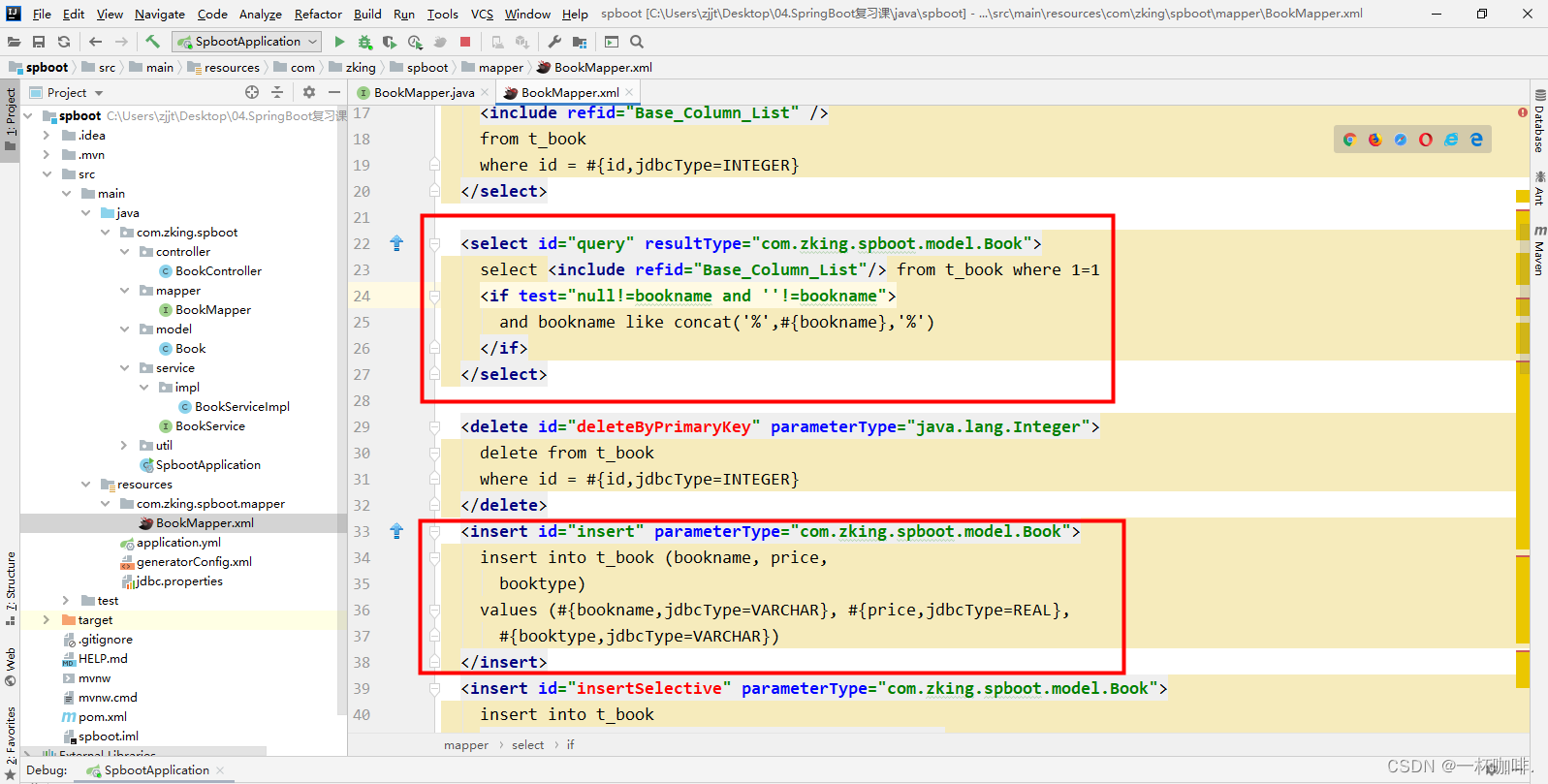Preview the file in the Opera browser
1548x784 pixels.
(1426, 140)
